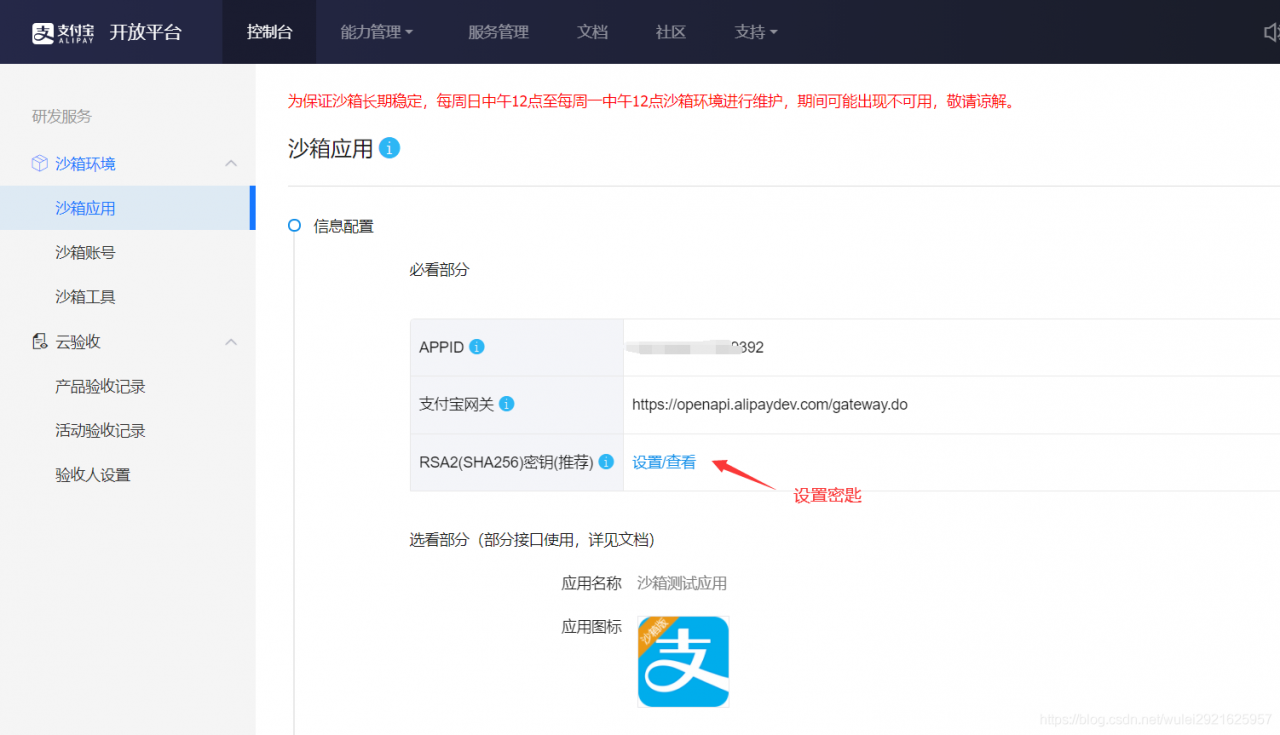
Task: Click the info icon next to APPID
Action: pos(477,347)
